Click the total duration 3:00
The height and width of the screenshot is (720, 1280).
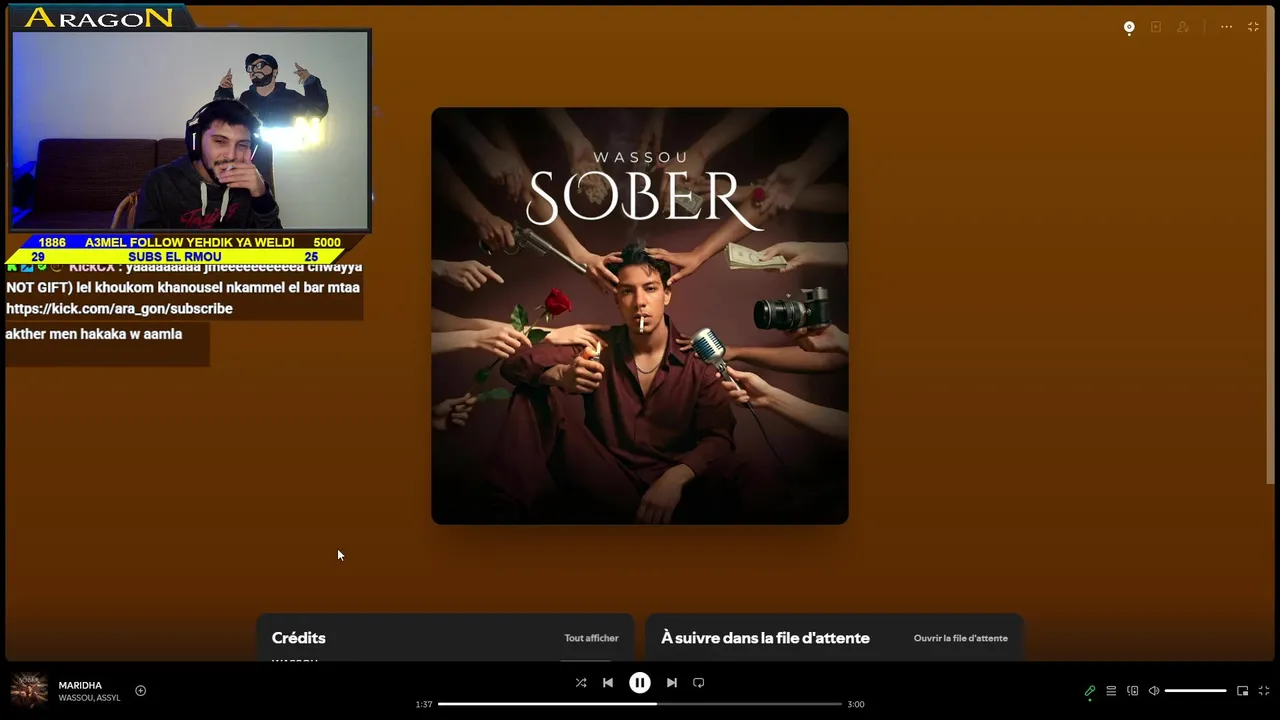point(856,704)
